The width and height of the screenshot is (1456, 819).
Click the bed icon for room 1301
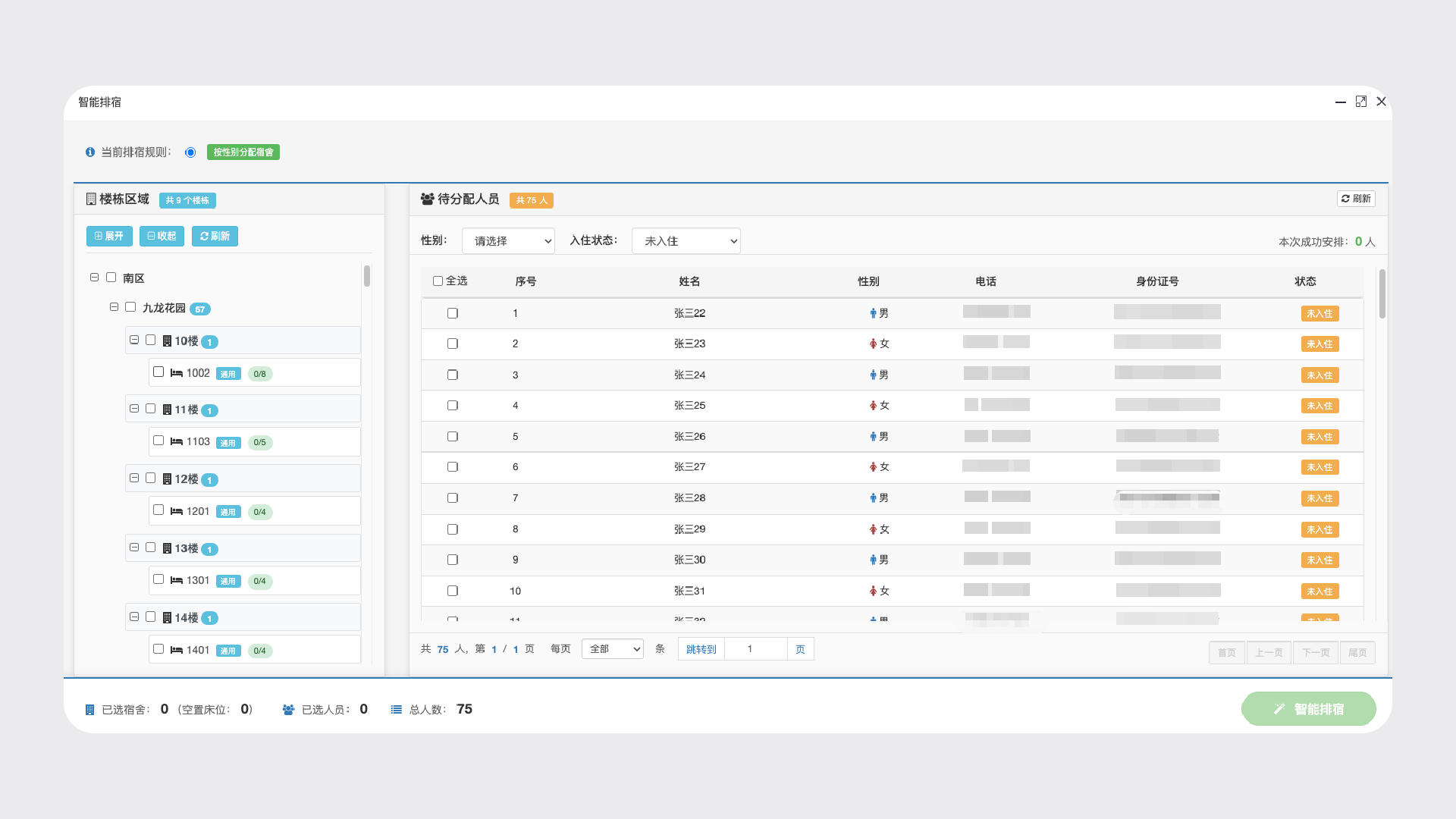(x=177, y=580)
